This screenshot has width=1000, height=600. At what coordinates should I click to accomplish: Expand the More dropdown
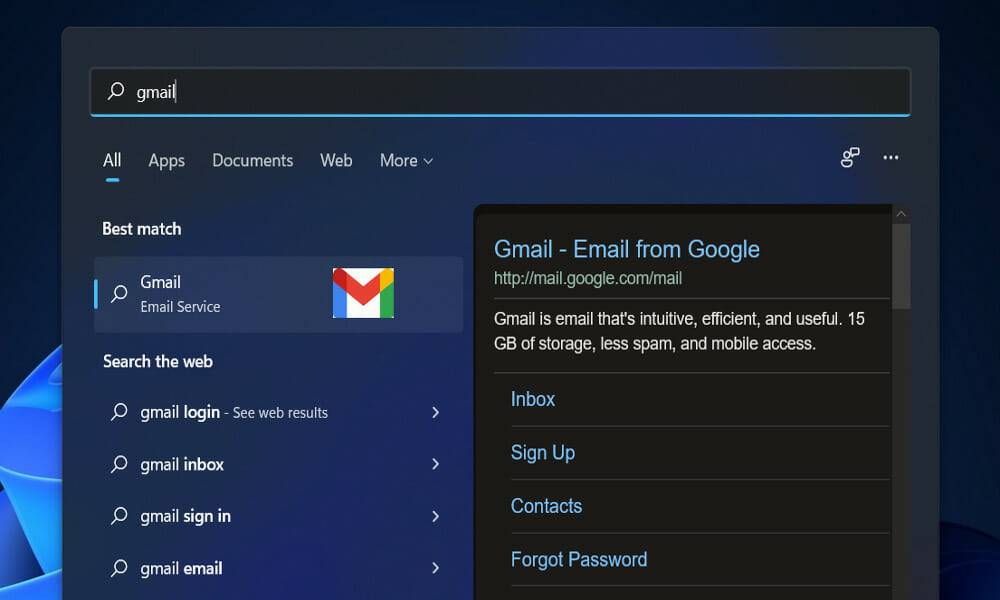[406, 161]
